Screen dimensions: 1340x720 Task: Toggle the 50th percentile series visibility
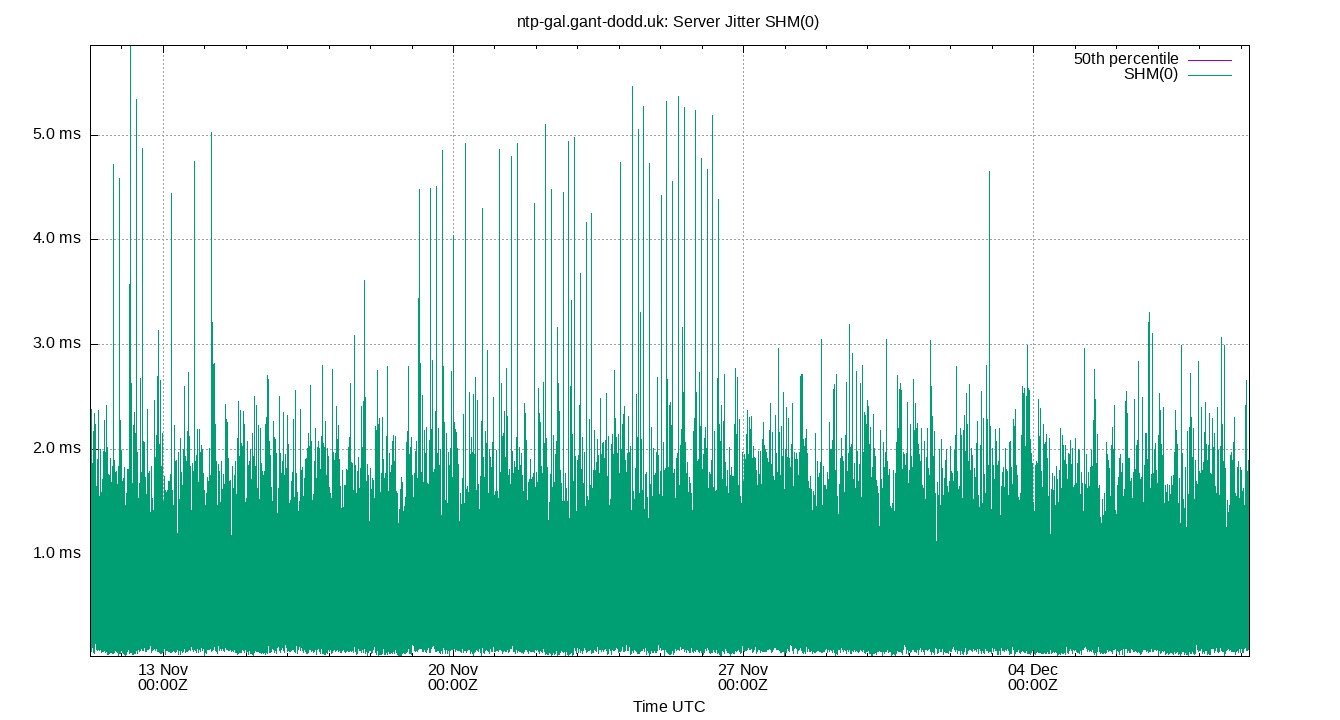(1122, 60)
